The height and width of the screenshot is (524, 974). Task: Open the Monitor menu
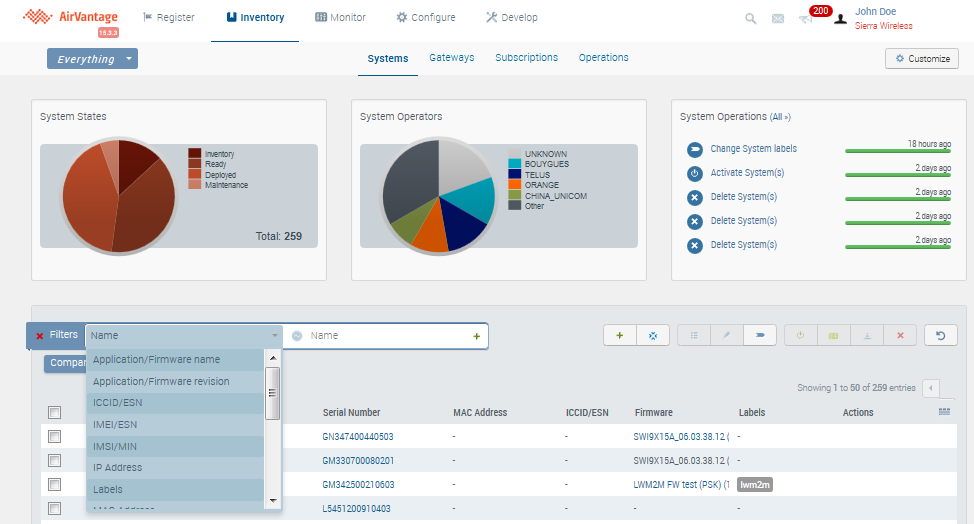pyautogui.click(x=340, y=17)
